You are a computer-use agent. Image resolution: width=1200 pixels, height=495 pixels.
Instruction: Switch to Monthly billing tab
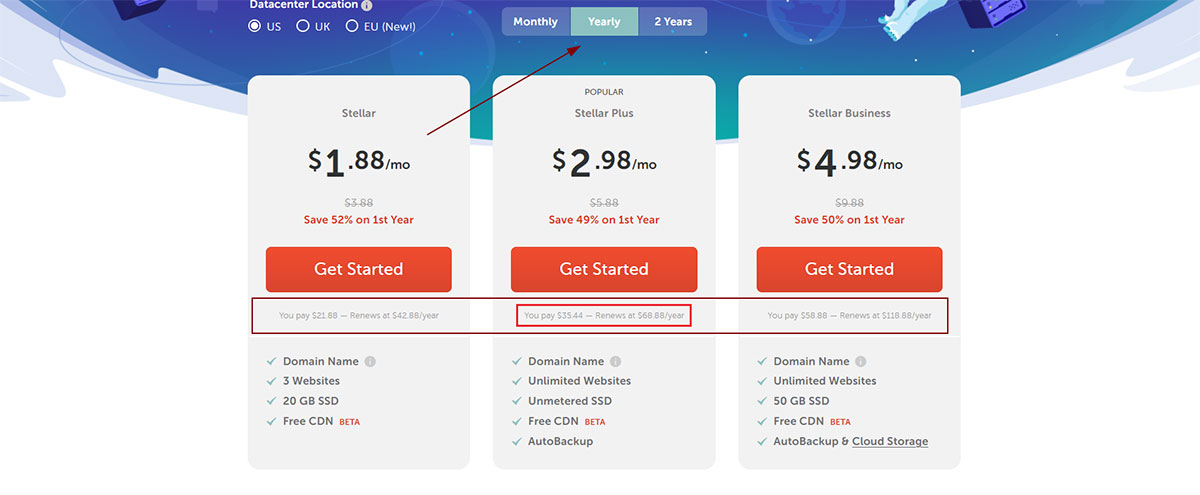(536, 22)
